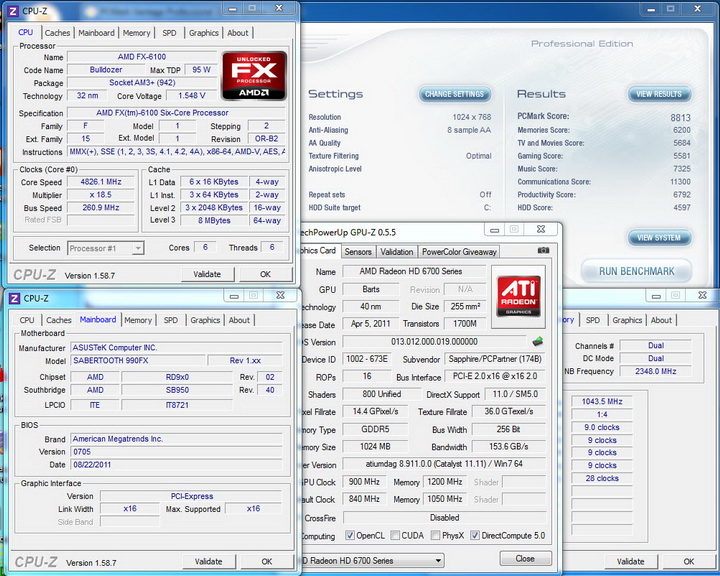Switch to Caches tab in top CPU-Z window
Image resolution: width=720 pixels, height=576 pixels.
tap(57, 33)
